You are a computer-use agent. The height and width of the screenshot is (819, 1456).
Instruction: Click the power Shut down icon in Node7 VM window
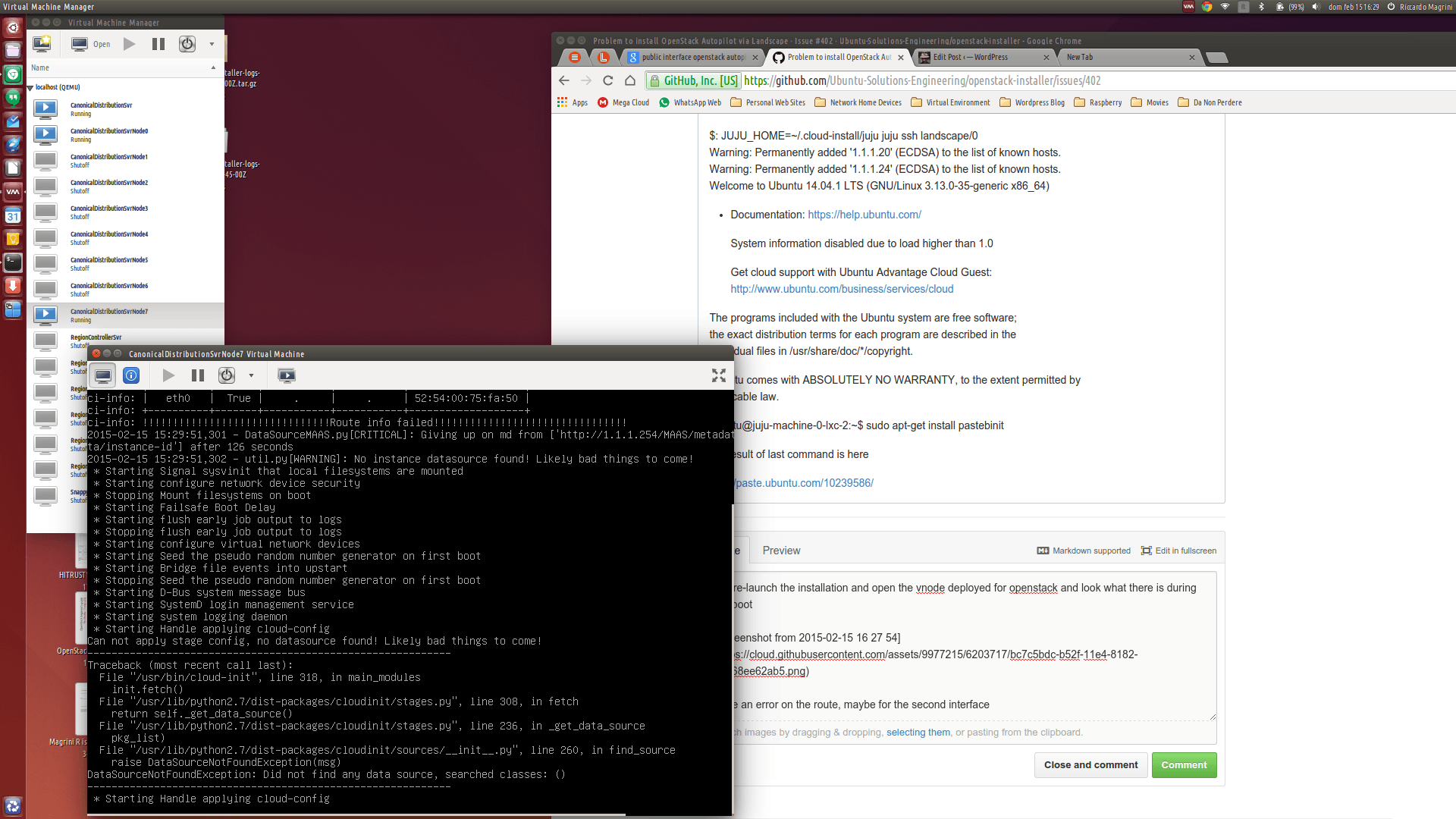pos(227,375)
